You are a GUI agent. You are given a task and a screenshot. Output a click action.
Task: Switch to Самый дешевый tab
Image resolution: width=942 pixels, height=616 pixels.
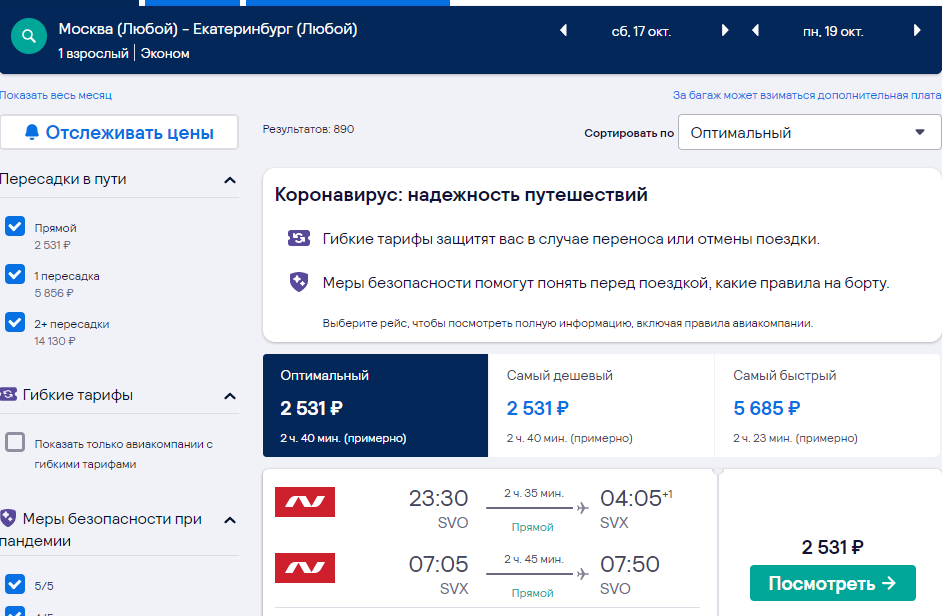click(601, 406)
